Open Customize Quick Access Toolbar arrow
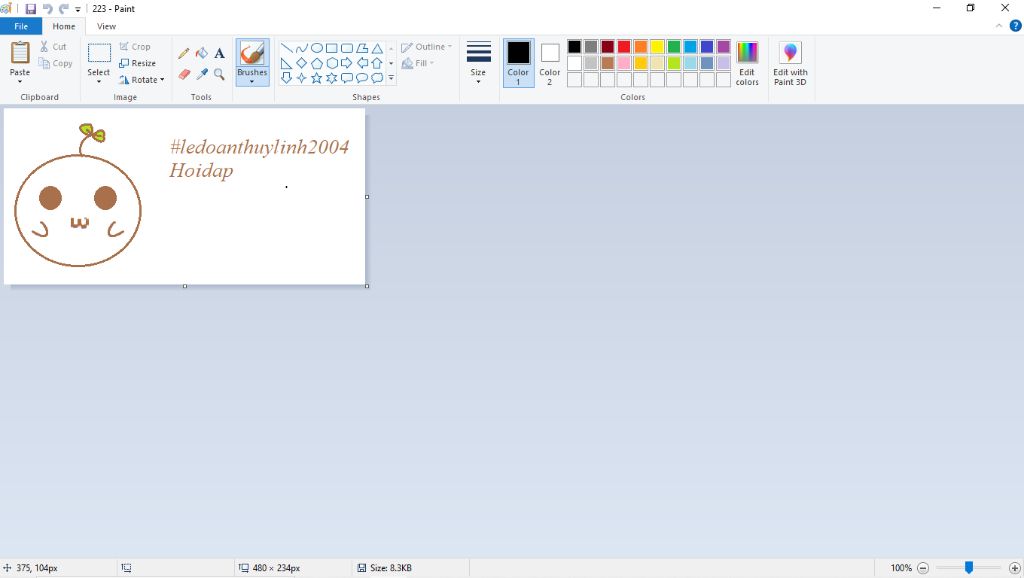 [78, 9]
